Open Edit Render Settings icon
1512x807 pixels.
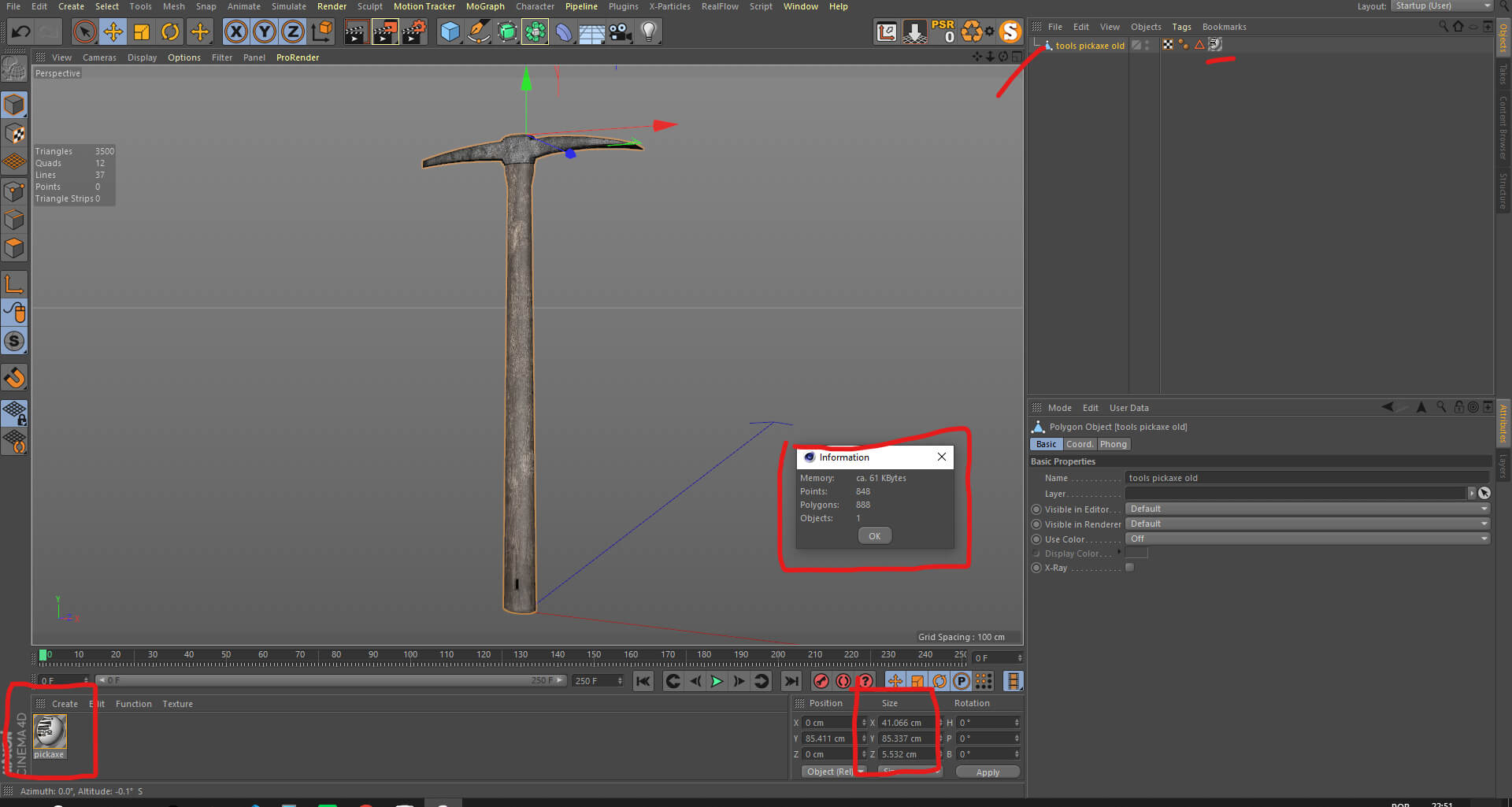pyautogui.click(x=414, y=32)
